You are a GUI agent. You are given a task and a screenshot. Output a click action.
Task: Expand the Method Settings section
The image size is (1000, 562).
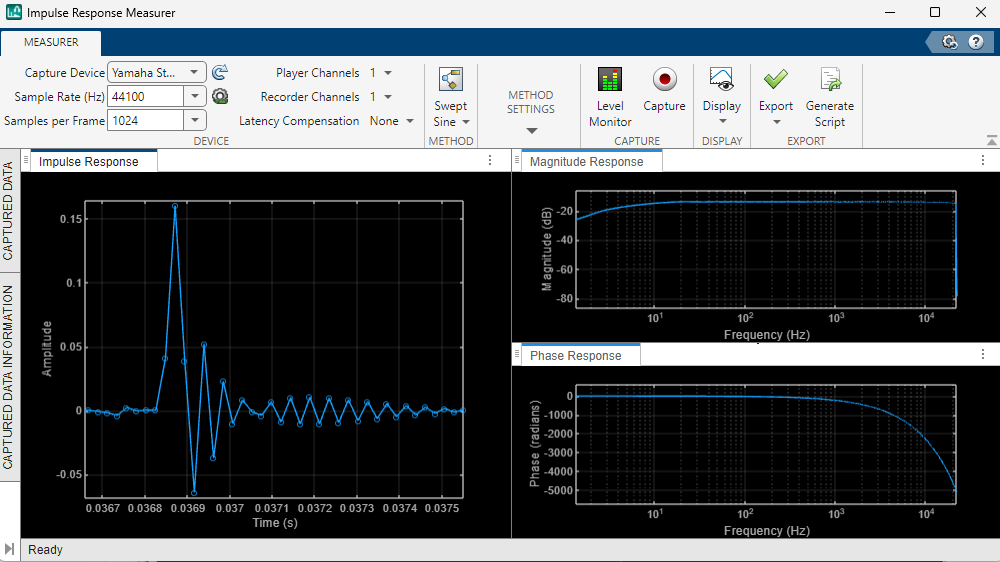(531, 131)
